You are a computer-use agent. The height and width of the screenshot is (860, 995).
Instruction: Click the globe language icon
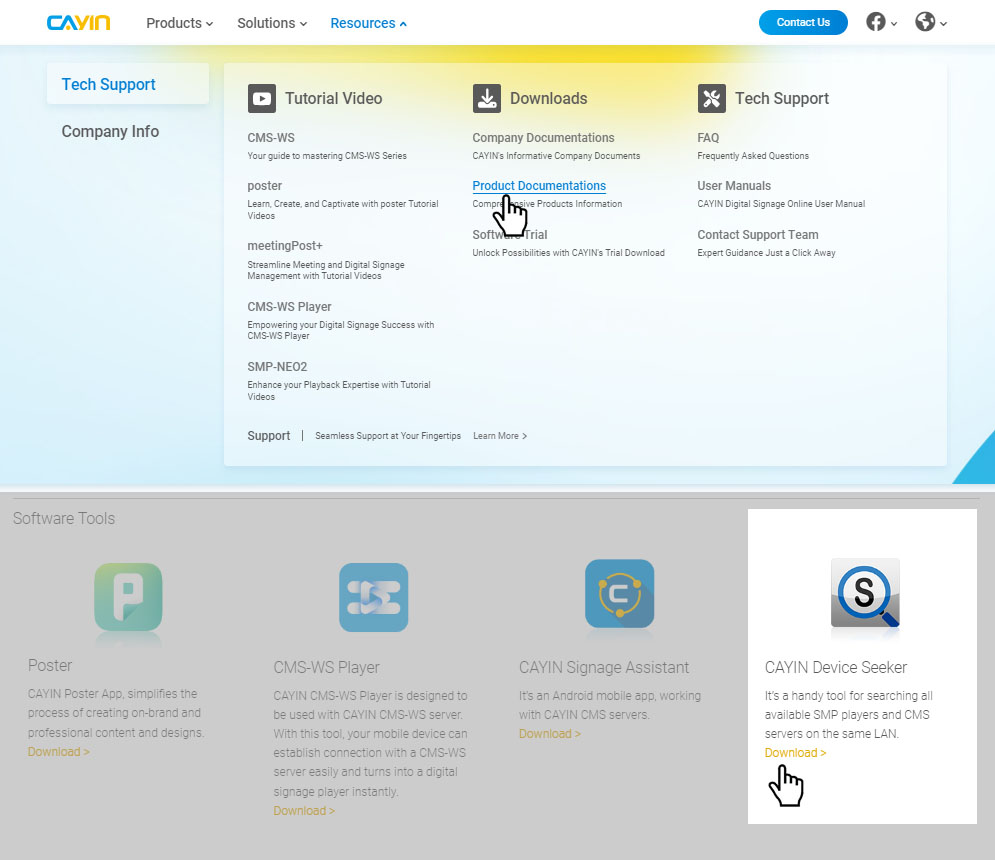pos(926,22)
